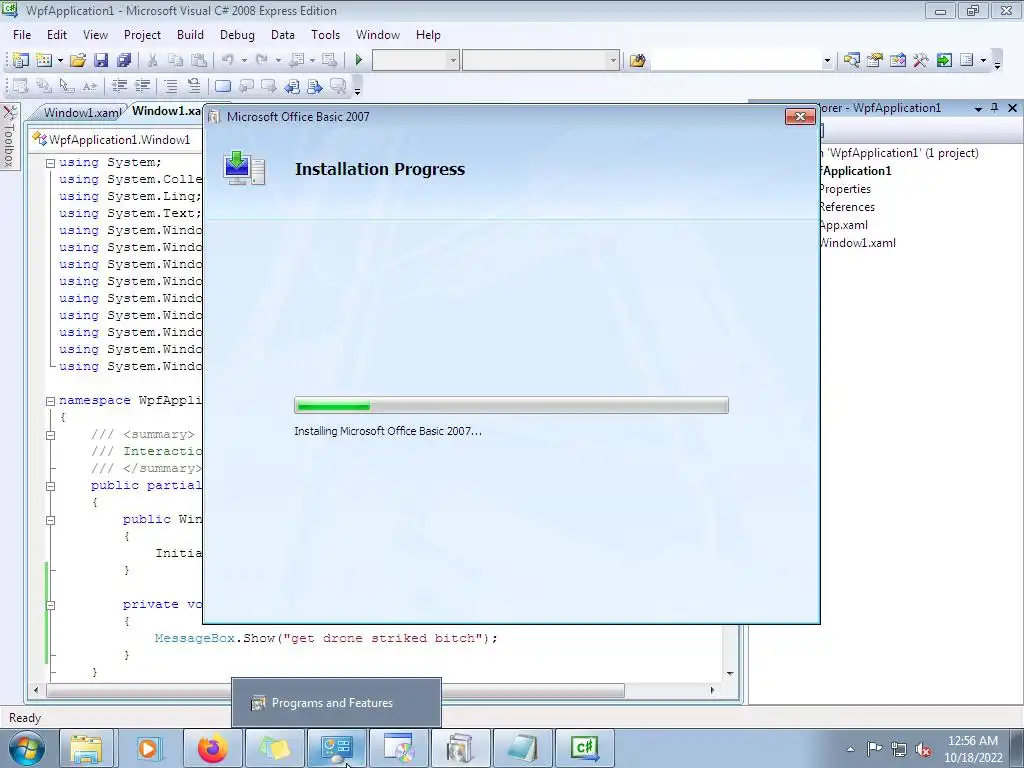Click the Navigate Backward icon
The width and height of the screenshot is (1024, 768).
click(297, 60)
